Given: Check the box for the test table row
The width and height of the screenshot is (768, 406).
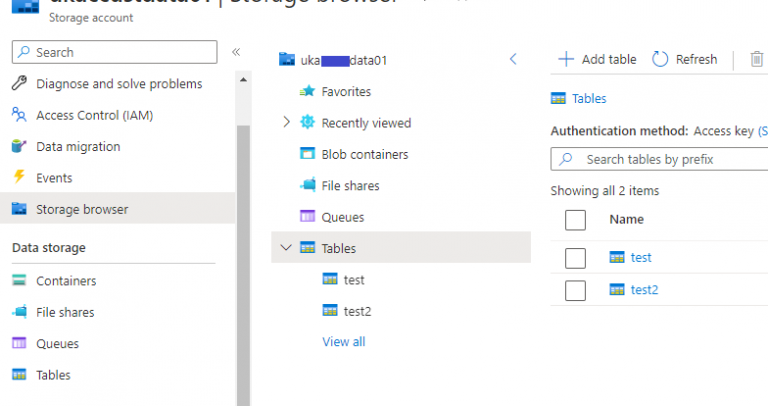Looking at the screenshot, I should pyautogui.click(x=575, y=258).
